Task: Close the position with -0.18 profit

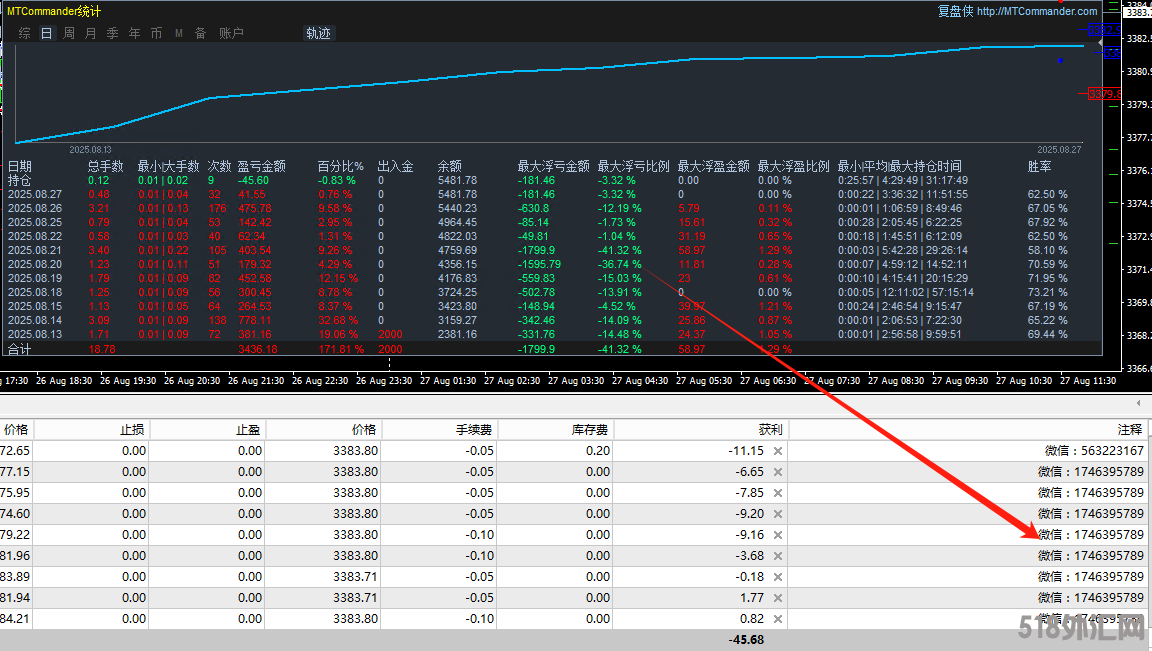Action: tap(778, 577)
